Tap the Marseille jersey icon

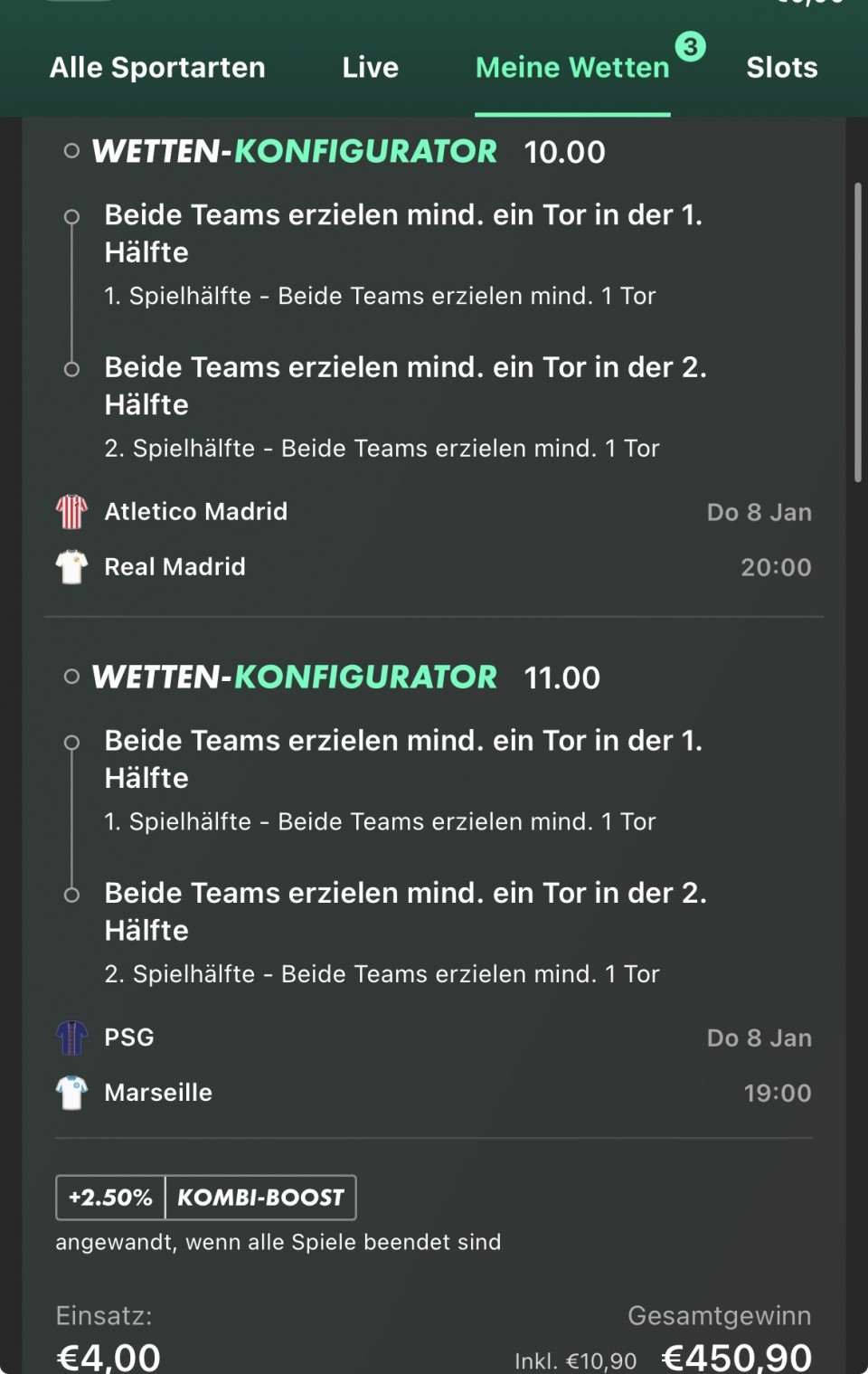[x=71, y=1093]
